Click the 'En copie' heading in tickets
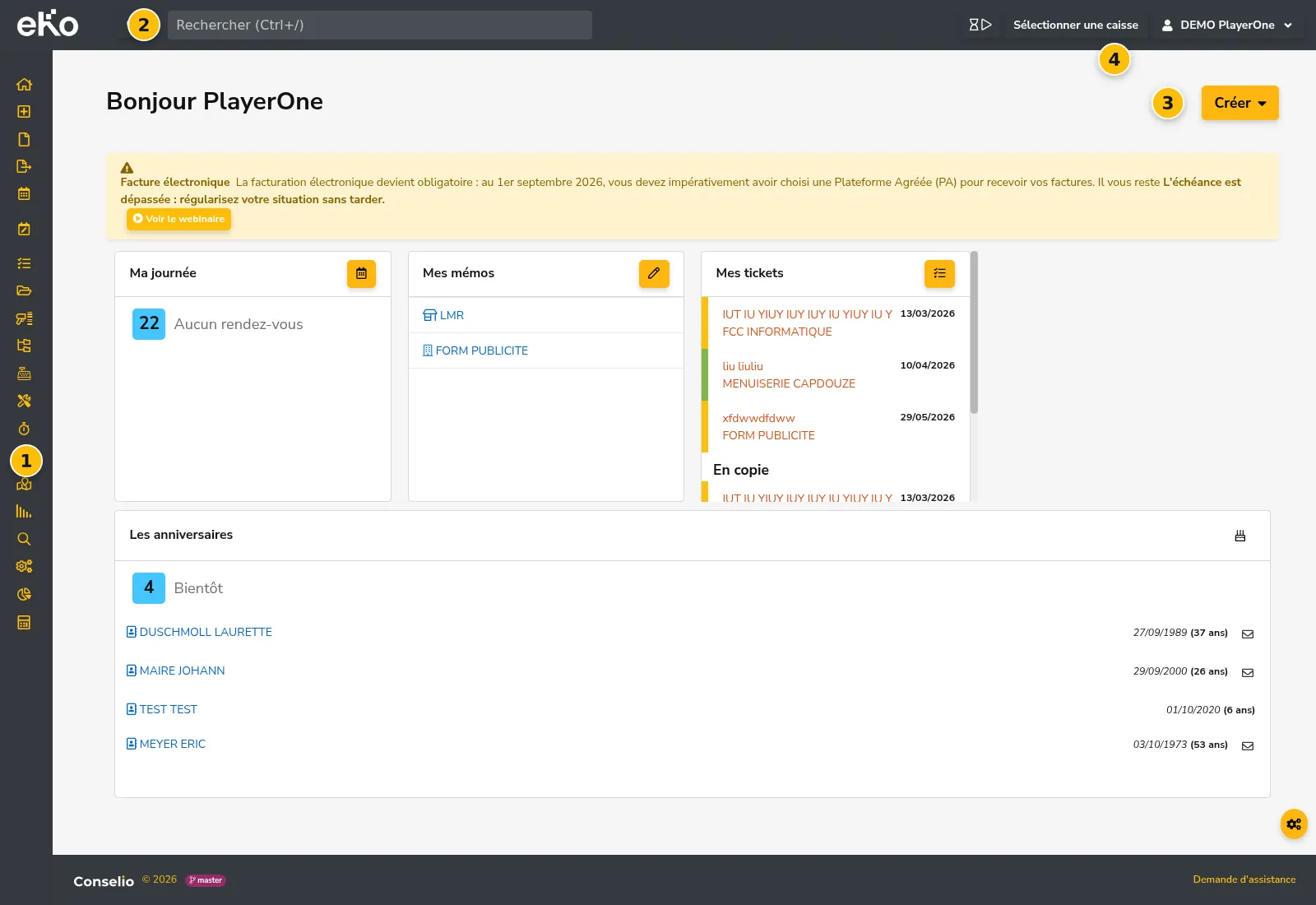 pyautogui.click(x=741, y=470)
